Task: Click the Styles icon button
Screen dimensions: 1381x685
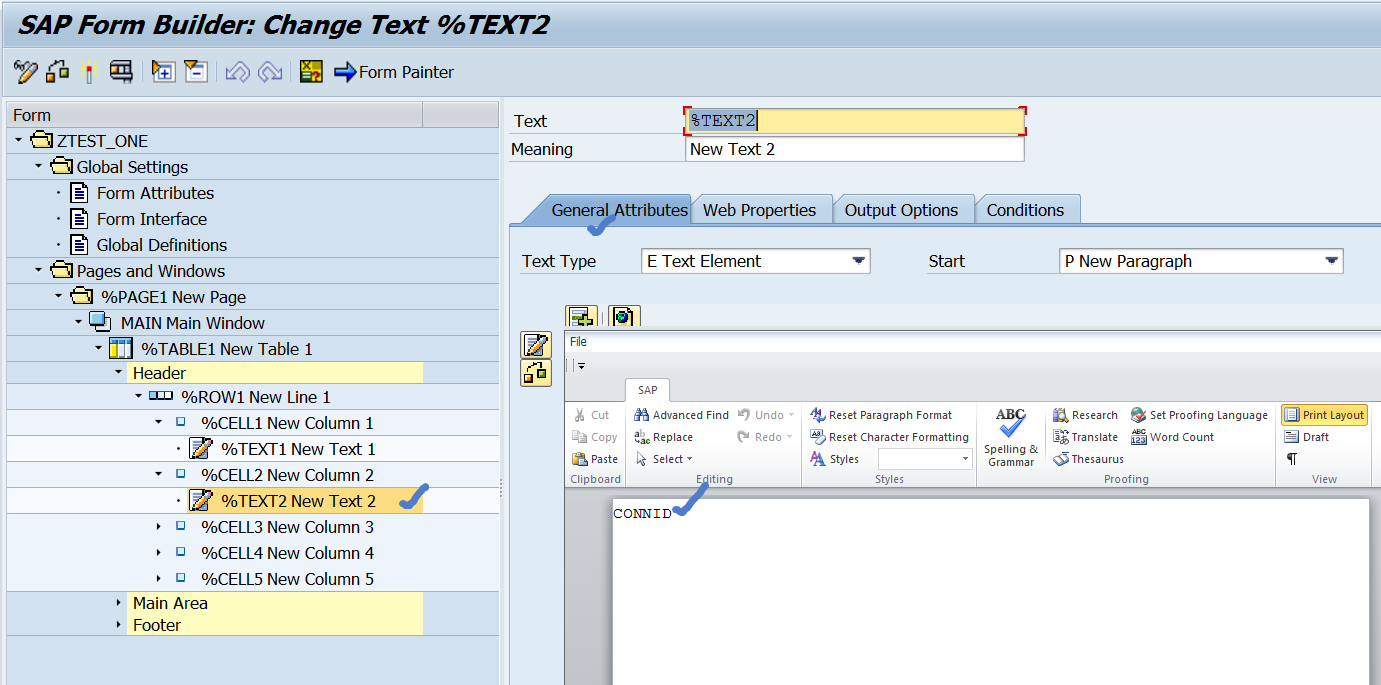Action: click(834, 459)
